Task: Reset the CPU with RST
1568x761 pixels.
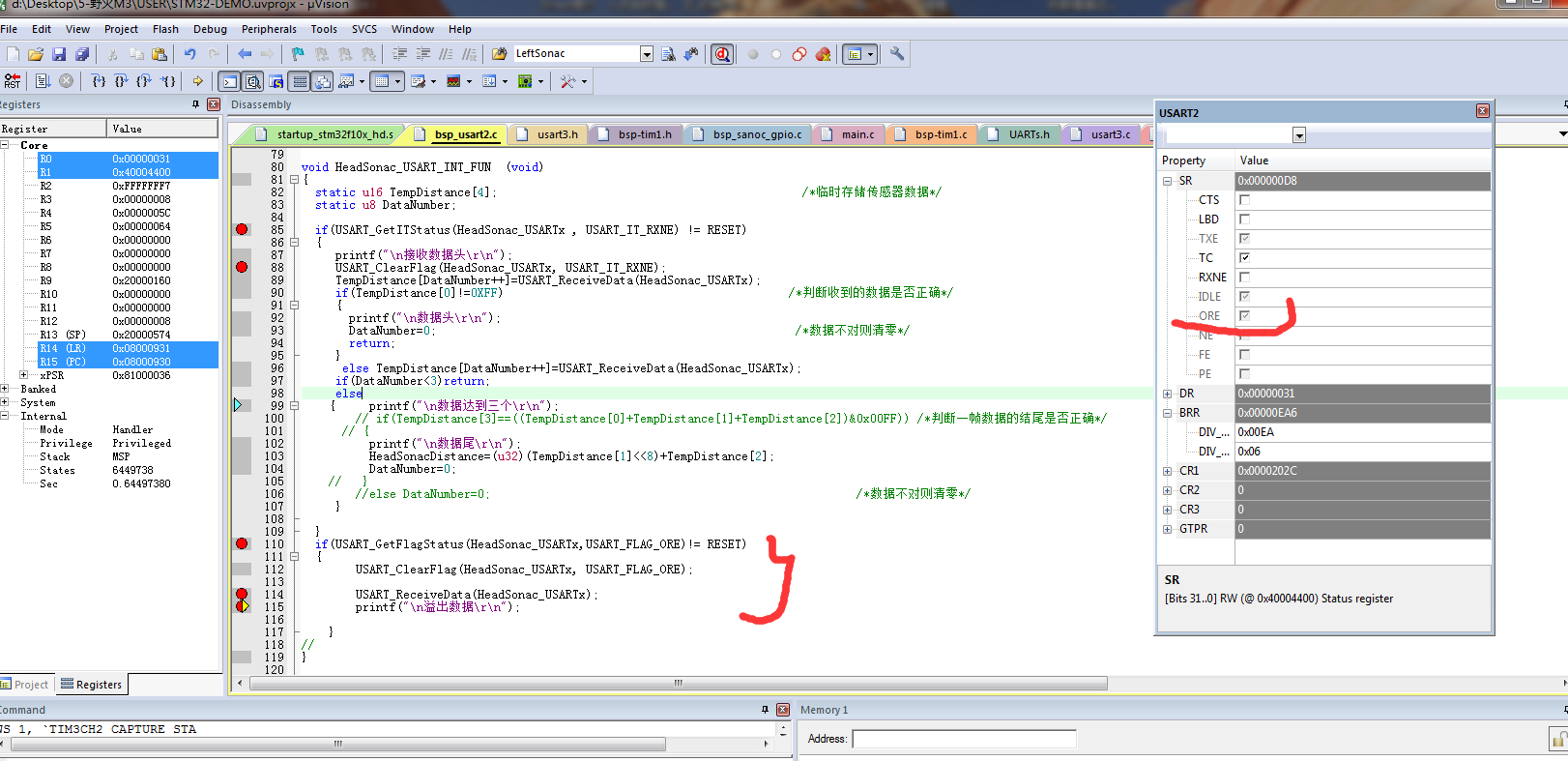Action: (x=13, y=81)
